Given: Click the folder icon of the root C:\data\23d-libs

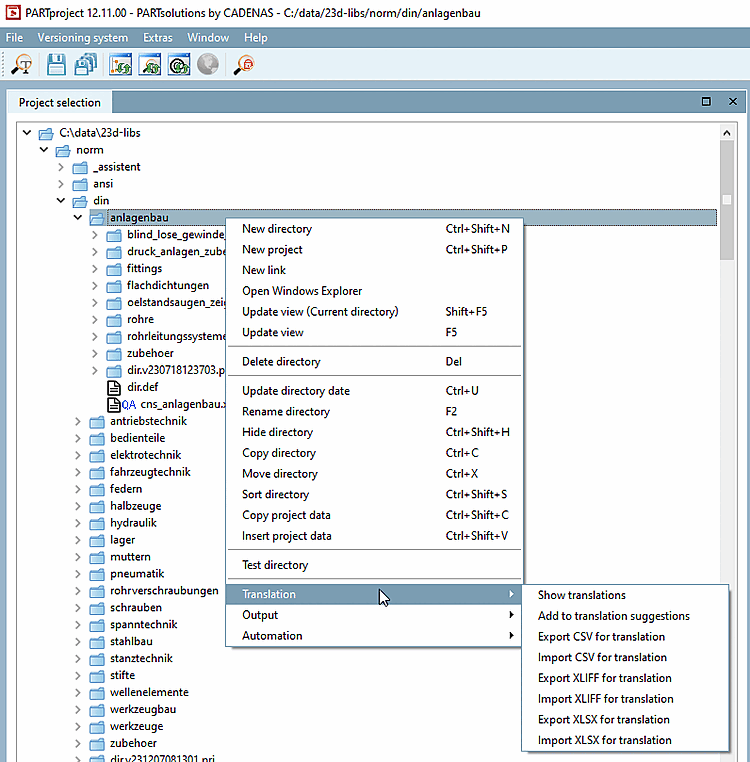Looking at the screenshot, I should [x=46, y=133].
